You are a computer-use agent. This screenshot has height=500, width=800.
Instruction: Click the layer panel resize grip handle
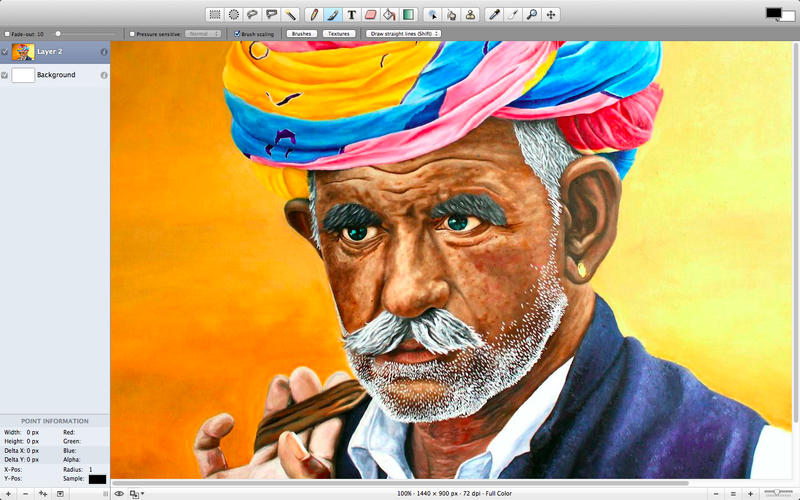tap(106, 494)
